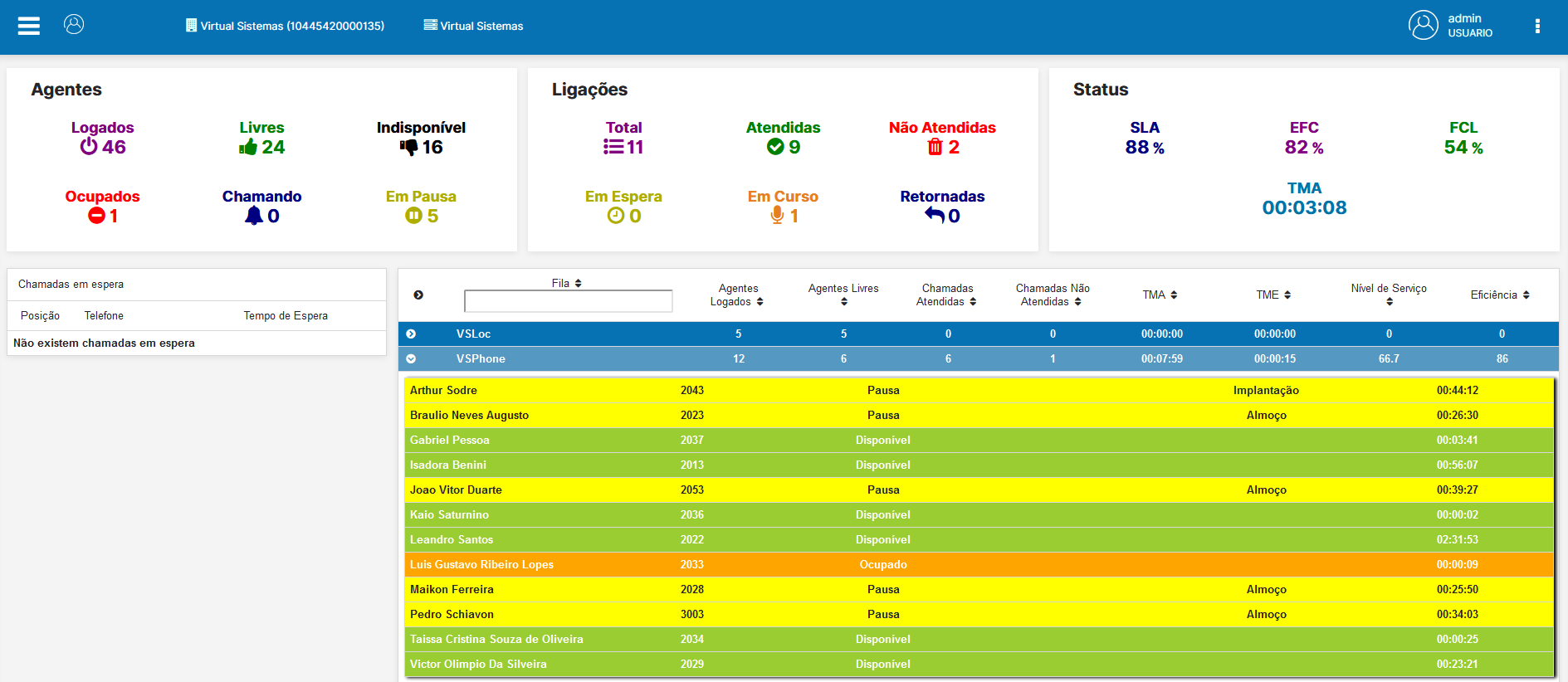This screenshot has height=682, width=1568.
Task: Click the Logados count 46
Action: [x=114, y=147]
